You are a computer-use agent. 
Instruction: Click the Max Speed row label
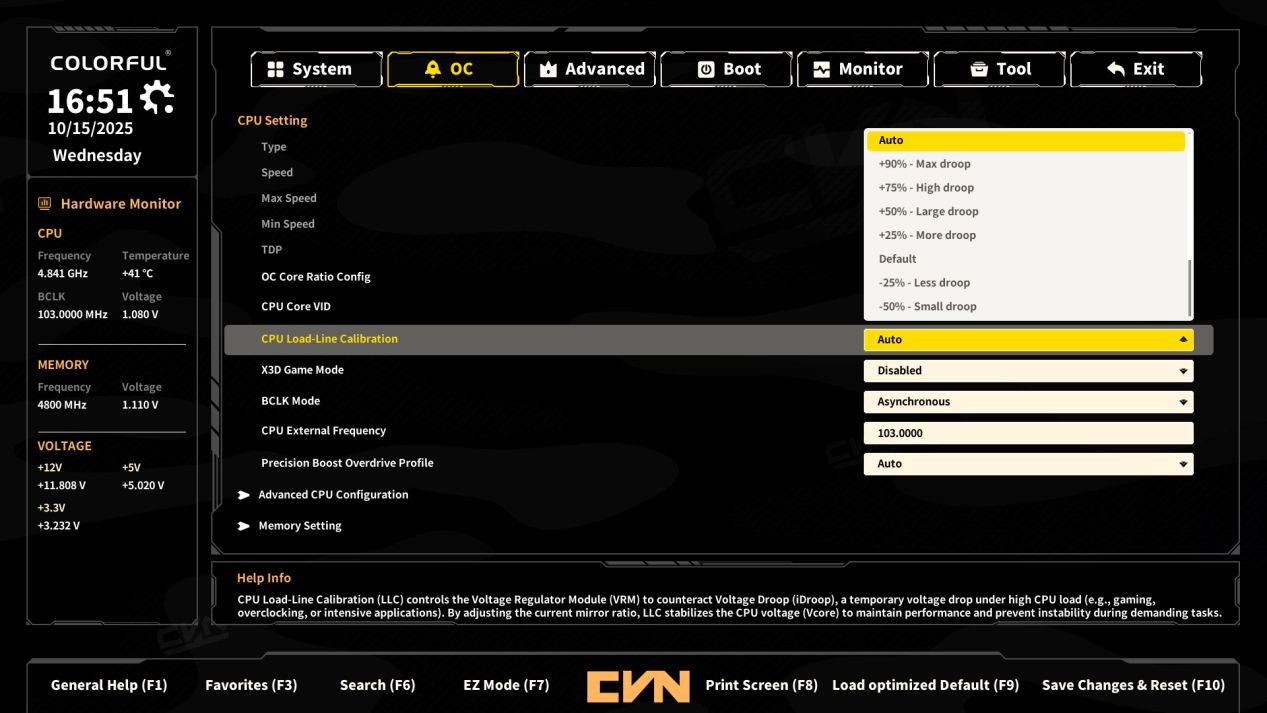(x=289, y=198)
